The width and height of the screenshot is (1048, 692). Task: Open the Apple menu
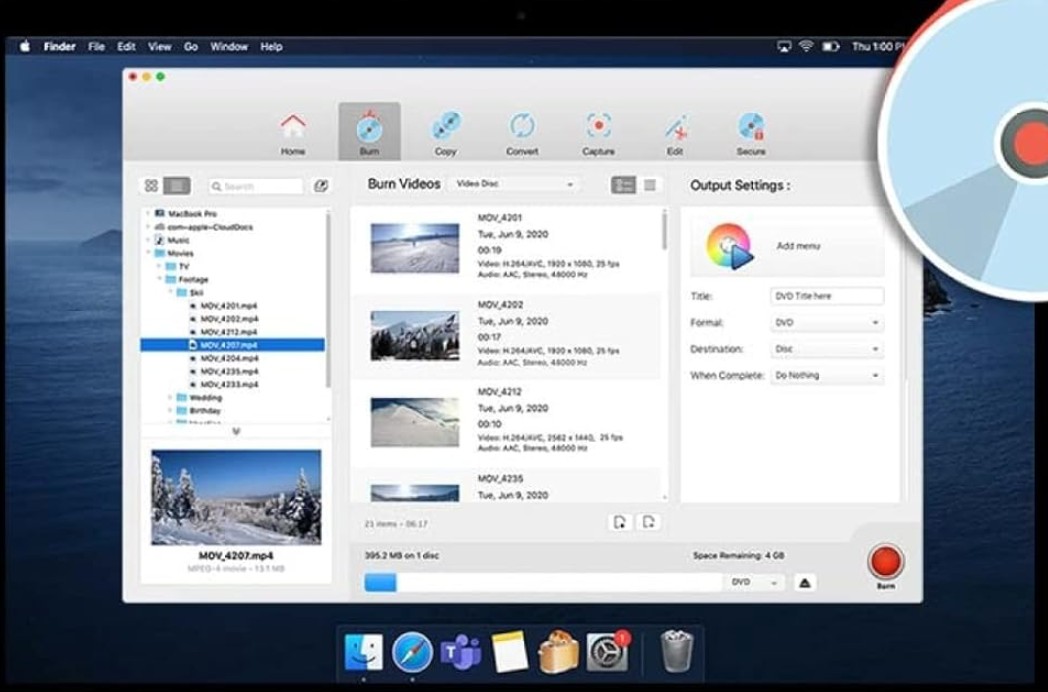tap(25, 46)
